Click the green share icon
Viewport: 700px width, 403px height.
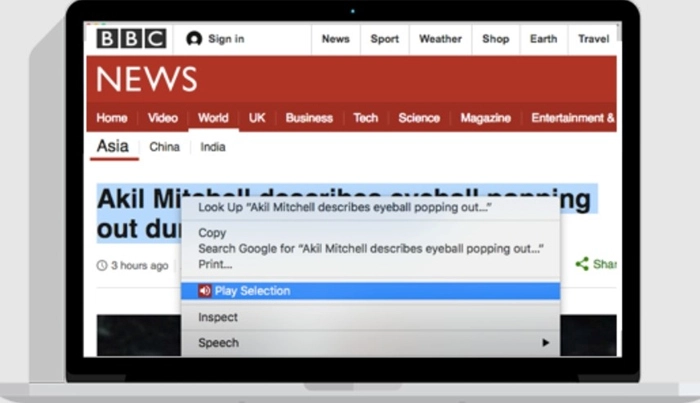582,264
